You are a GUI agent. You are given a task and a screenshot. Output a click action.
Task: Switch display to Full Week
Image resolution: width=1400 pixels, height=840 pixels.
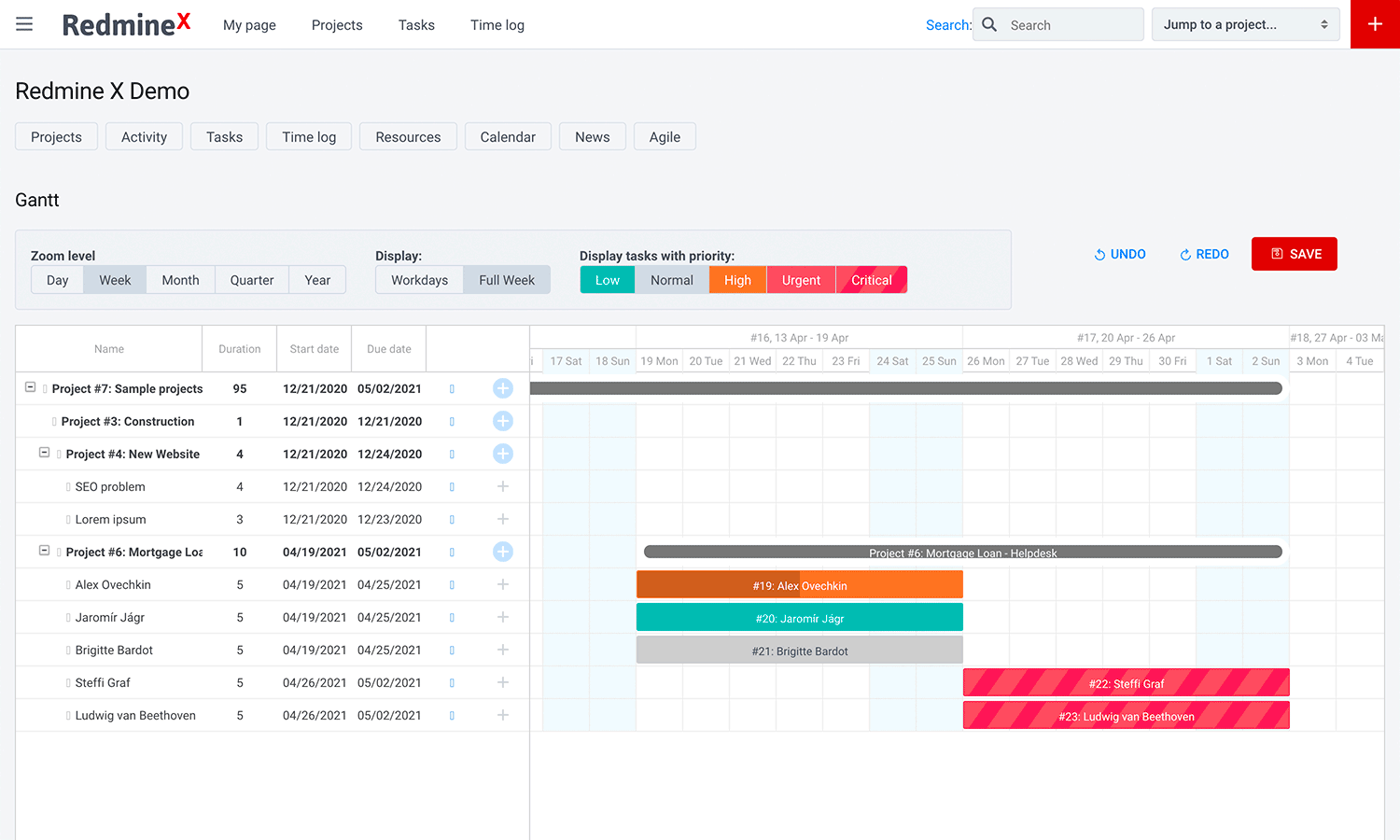tap(507, 280)
